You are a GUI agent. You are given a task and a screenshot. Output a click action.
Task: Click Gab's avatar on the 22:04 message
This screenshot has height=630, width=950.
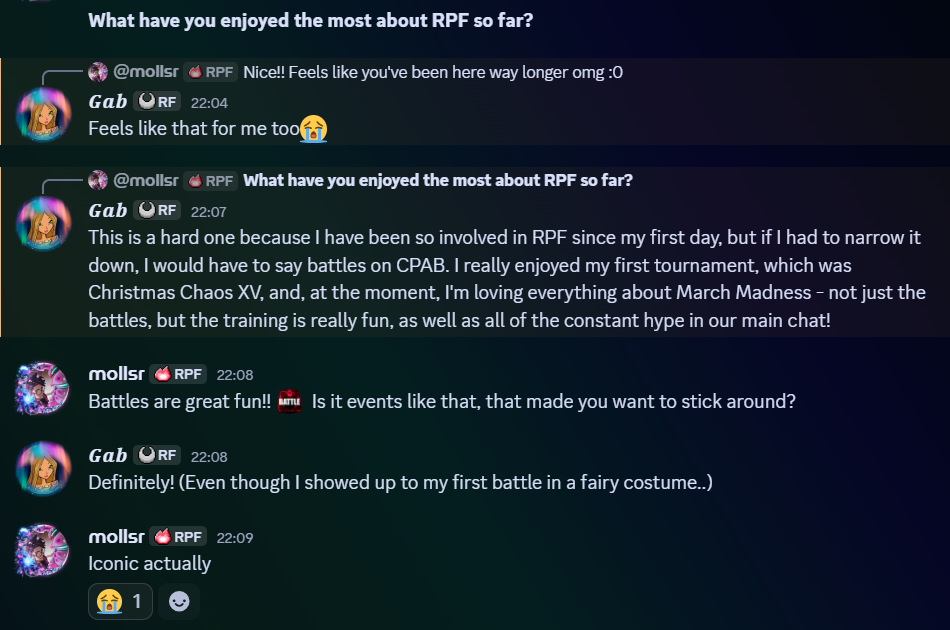click(x=43, y=114)
